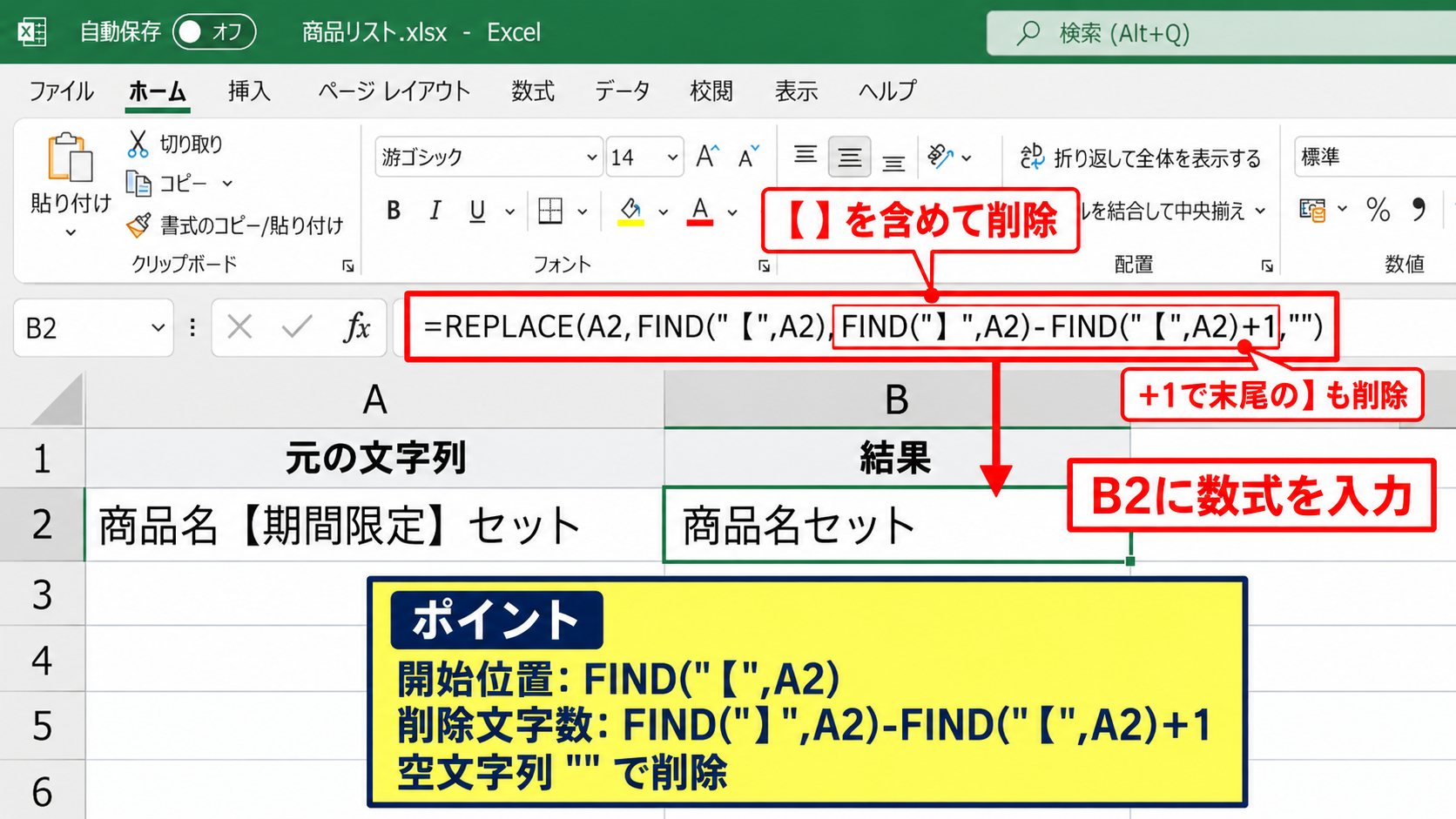Open the underline style dropdown arrow
This screenshot has height=819, width=1456.
pos(509,211)
